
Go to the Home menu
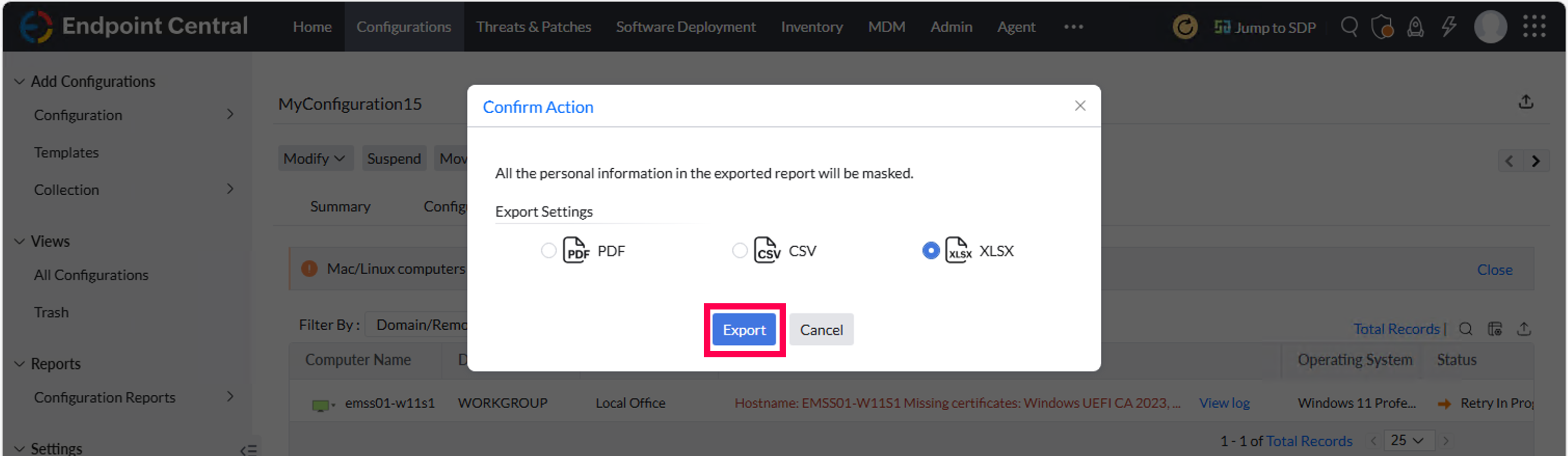pos(312,27)
